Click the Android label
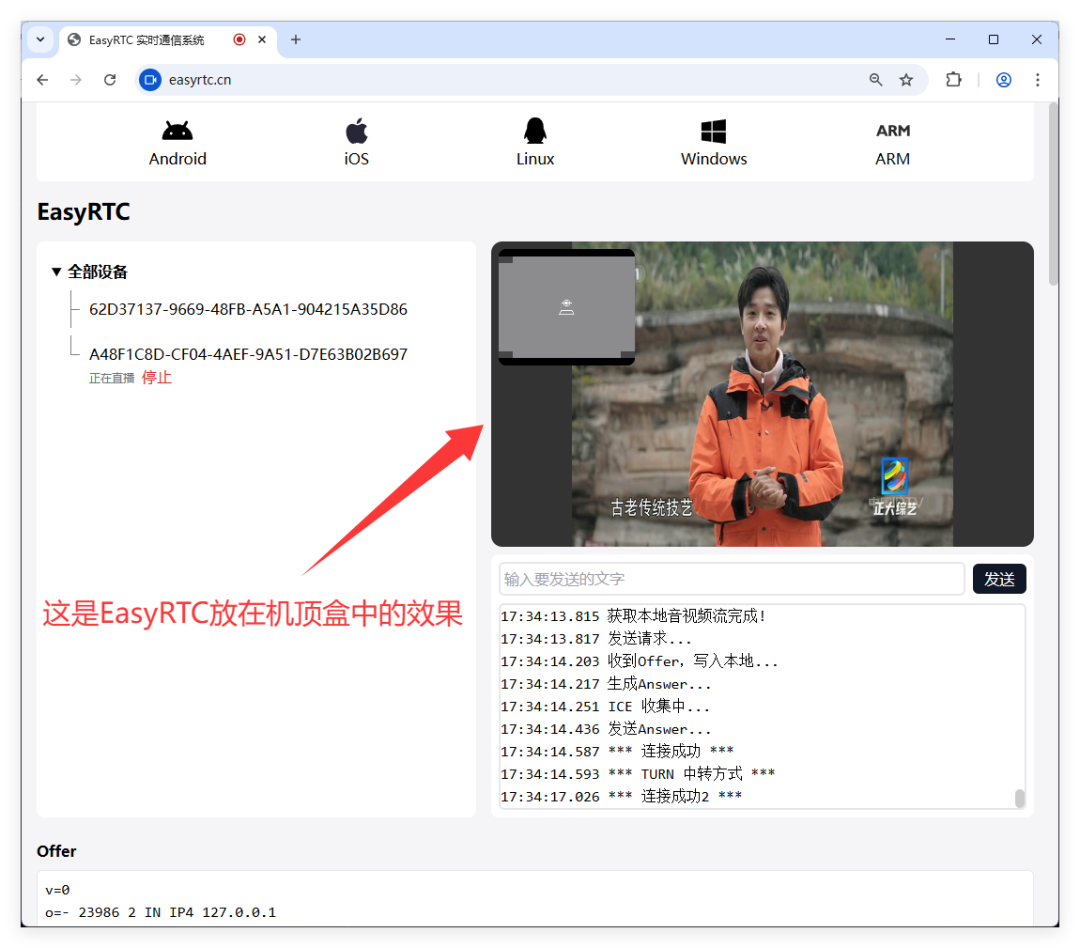1080x948 pixels. point(177,159)
